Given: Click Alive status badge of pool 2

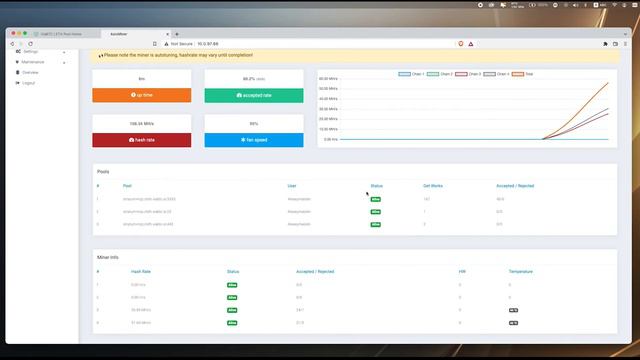Looking at the screenshot, I should coord(376,212).
